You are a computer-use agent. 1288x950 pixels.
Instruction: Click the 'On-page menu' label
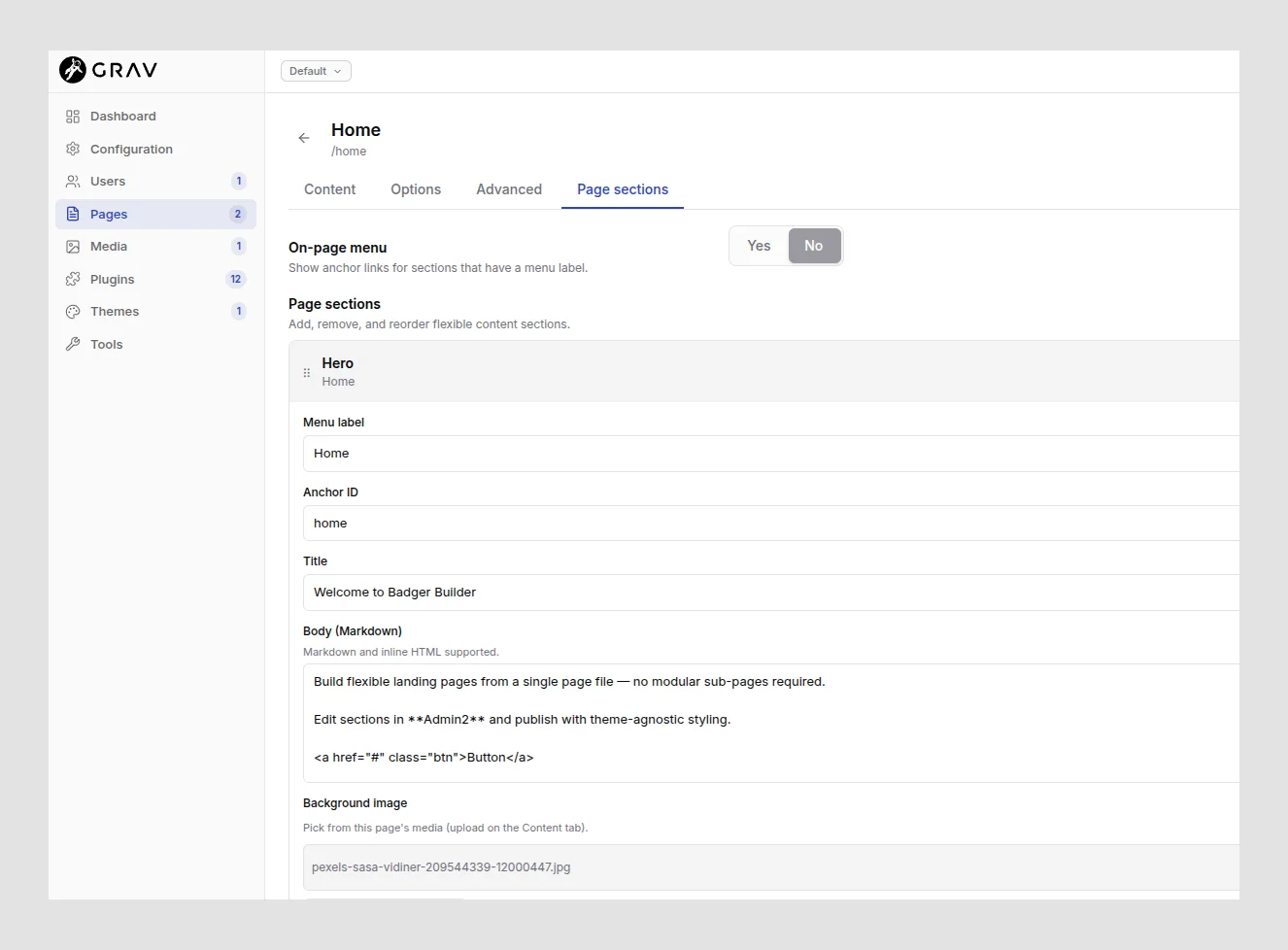[337, 248]
